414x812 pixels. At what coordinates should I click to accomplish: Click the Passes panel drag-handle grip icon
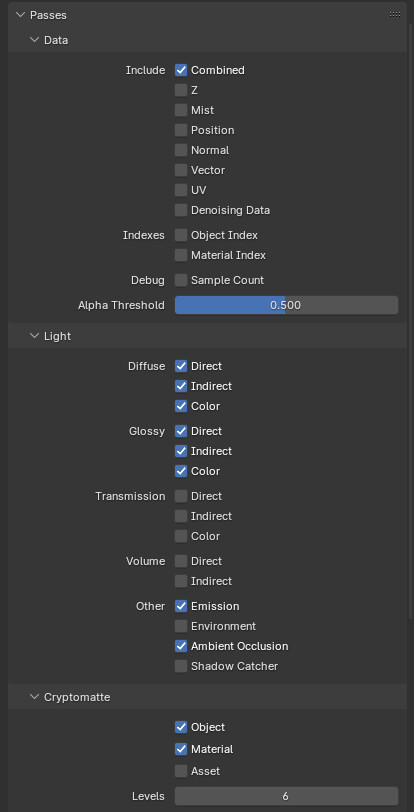pos(394,15)
